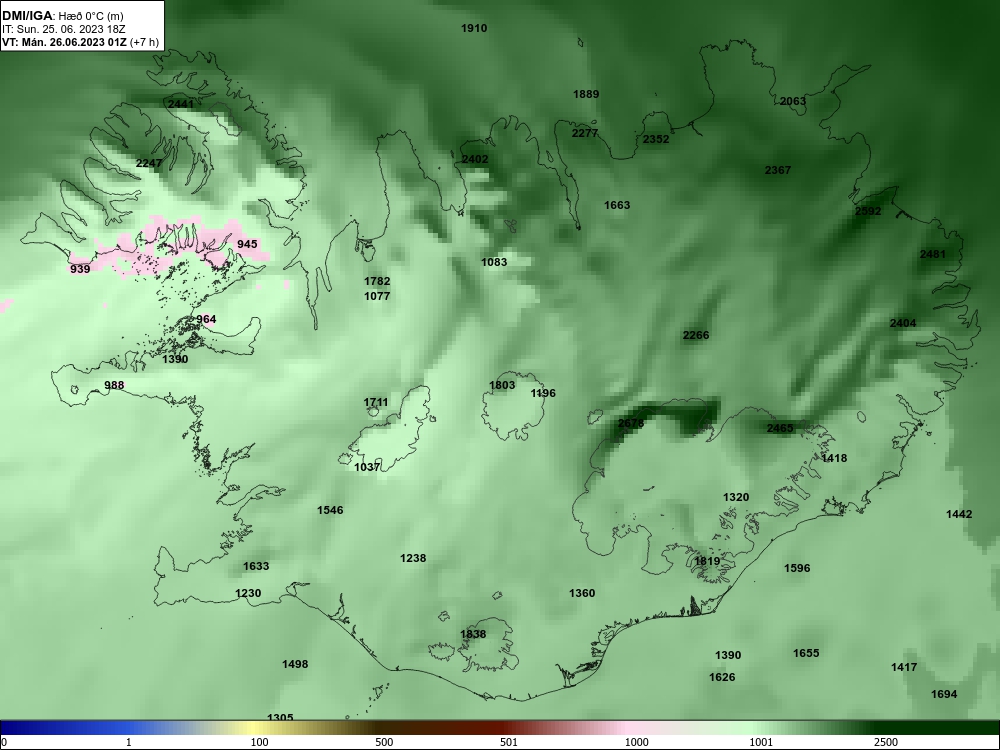
Task: Click the 1633 value label
Action: (x=256, y=566)
